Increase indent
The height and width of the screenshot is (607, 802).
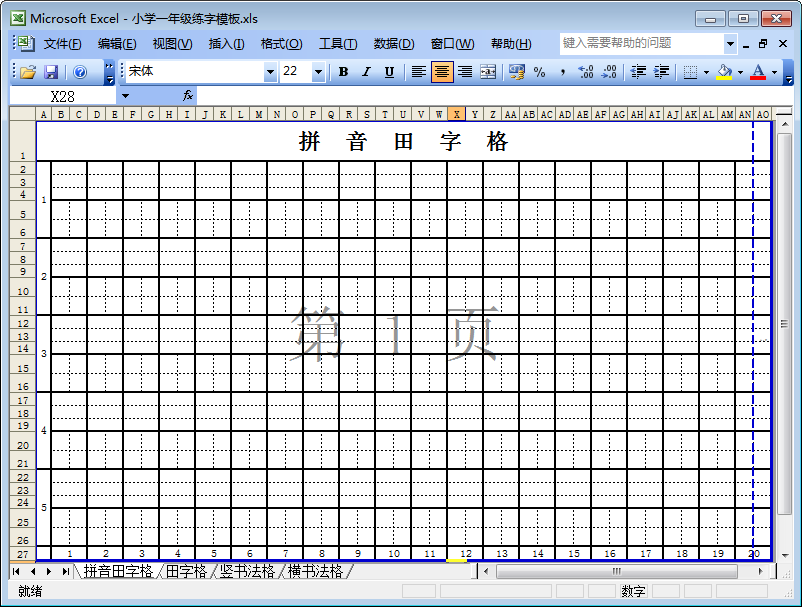coord(661,72)
